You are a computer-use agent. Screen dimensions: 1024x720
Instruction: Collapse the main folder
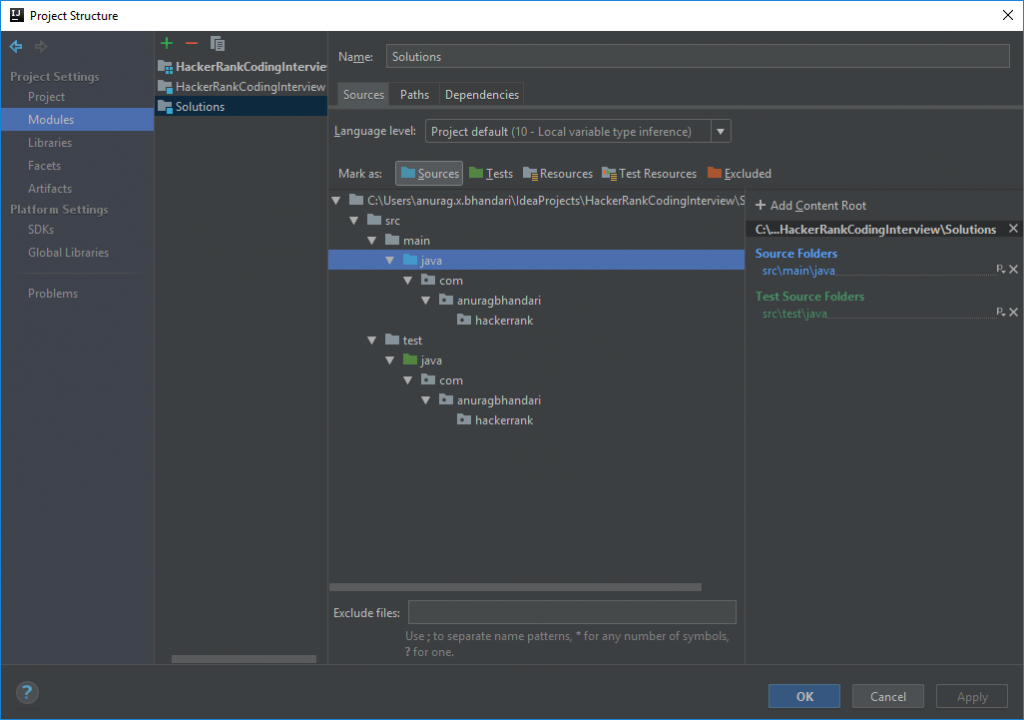coord(372,240)
